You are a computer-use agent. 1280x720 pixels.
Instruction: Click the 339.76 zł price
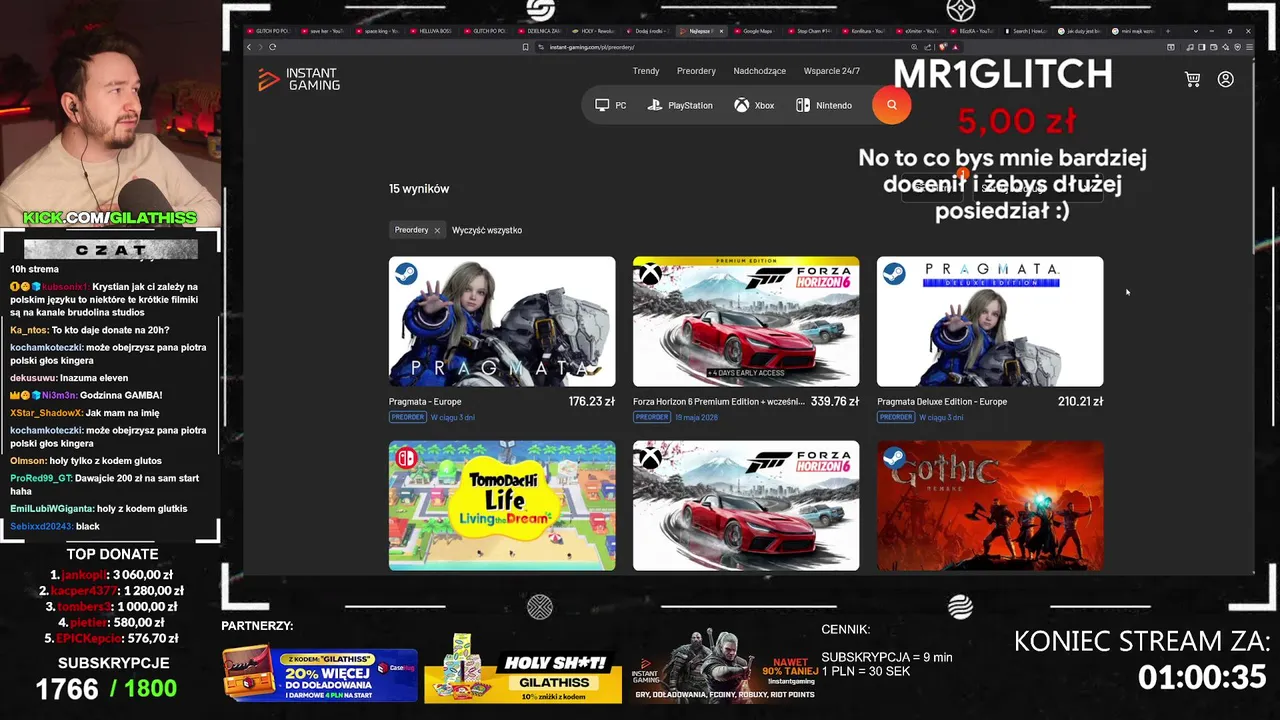coord(835,401)
